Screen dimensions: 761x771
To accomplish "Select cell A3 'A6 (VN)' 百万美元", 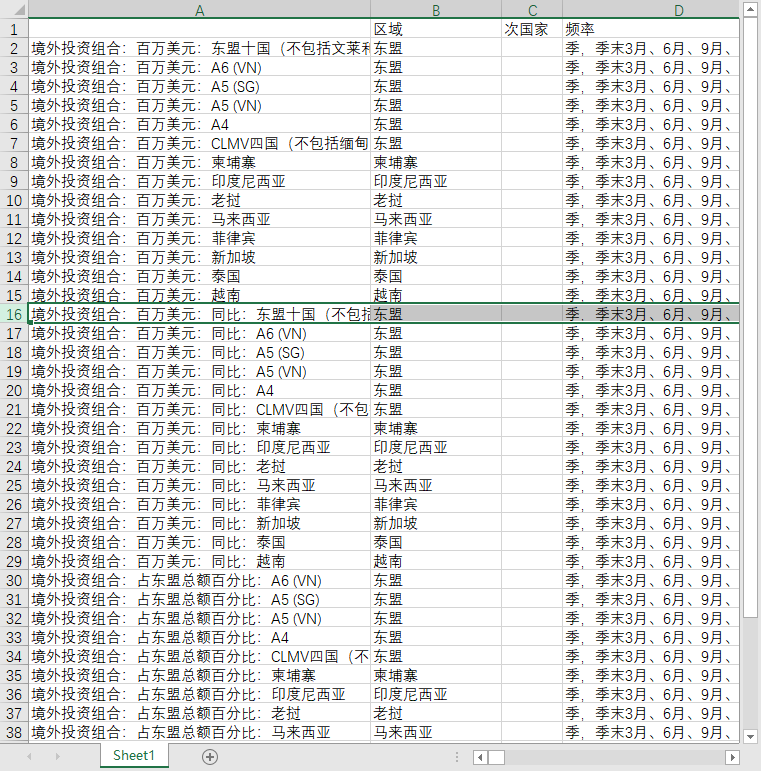I will pos(199,67).
